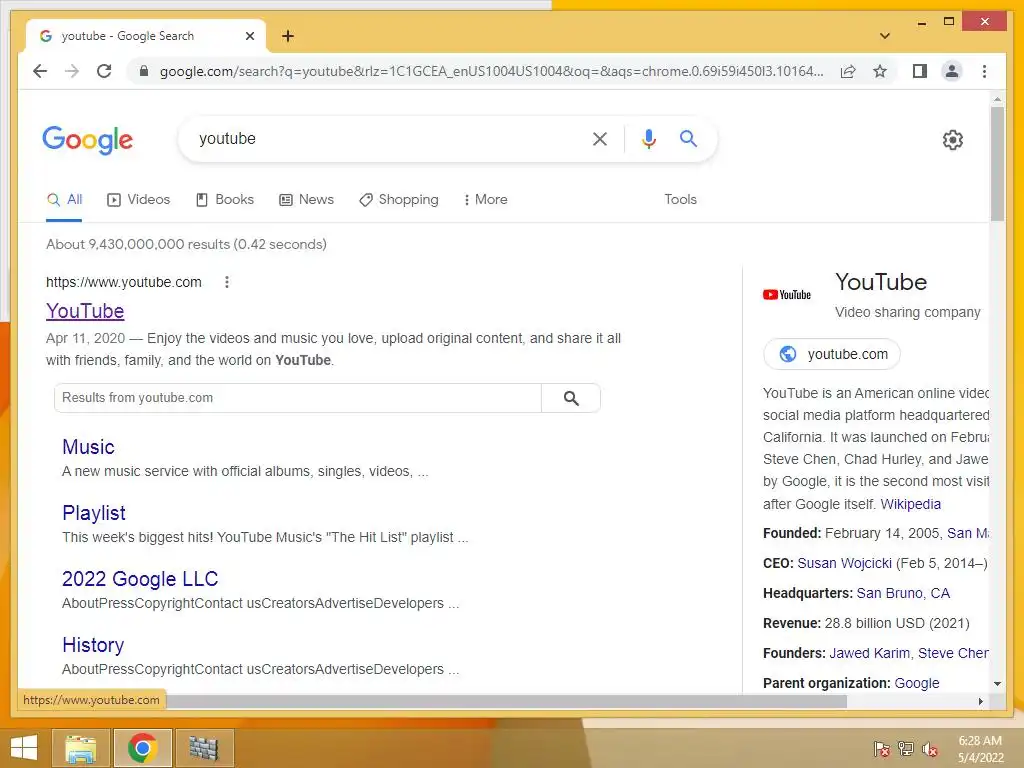Open Google quick settings gear
Image resolution: width=1024 pixels, height=768 pixels.
click(953, 140)
